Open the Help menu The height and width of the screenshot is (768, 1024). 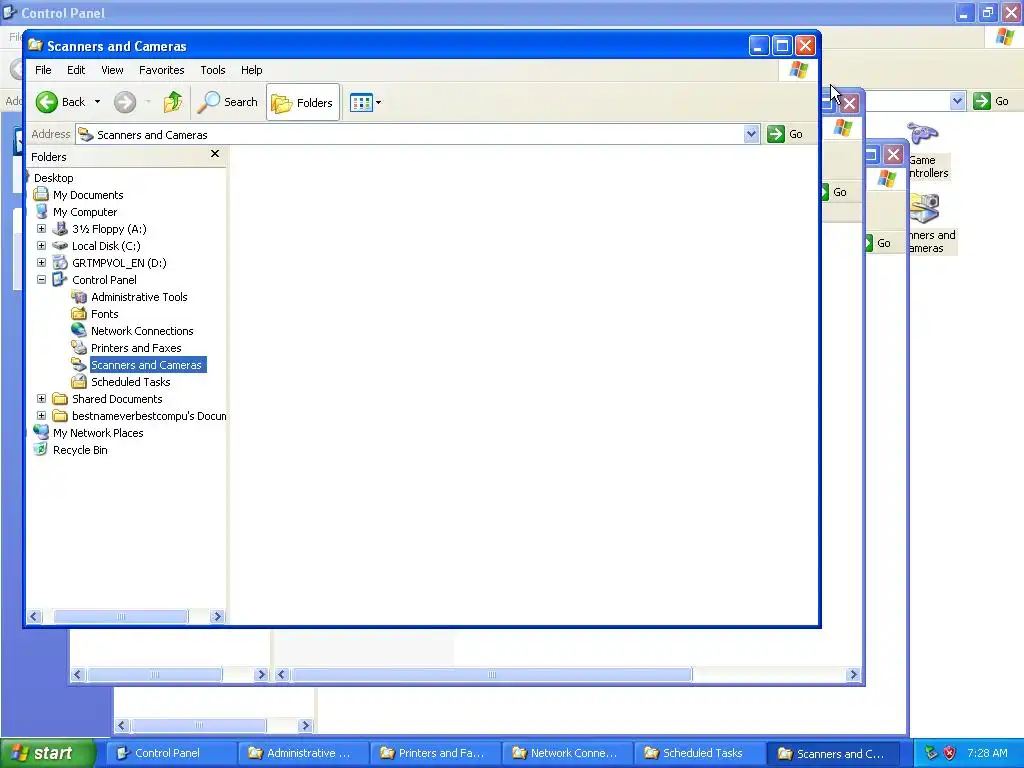251,70
